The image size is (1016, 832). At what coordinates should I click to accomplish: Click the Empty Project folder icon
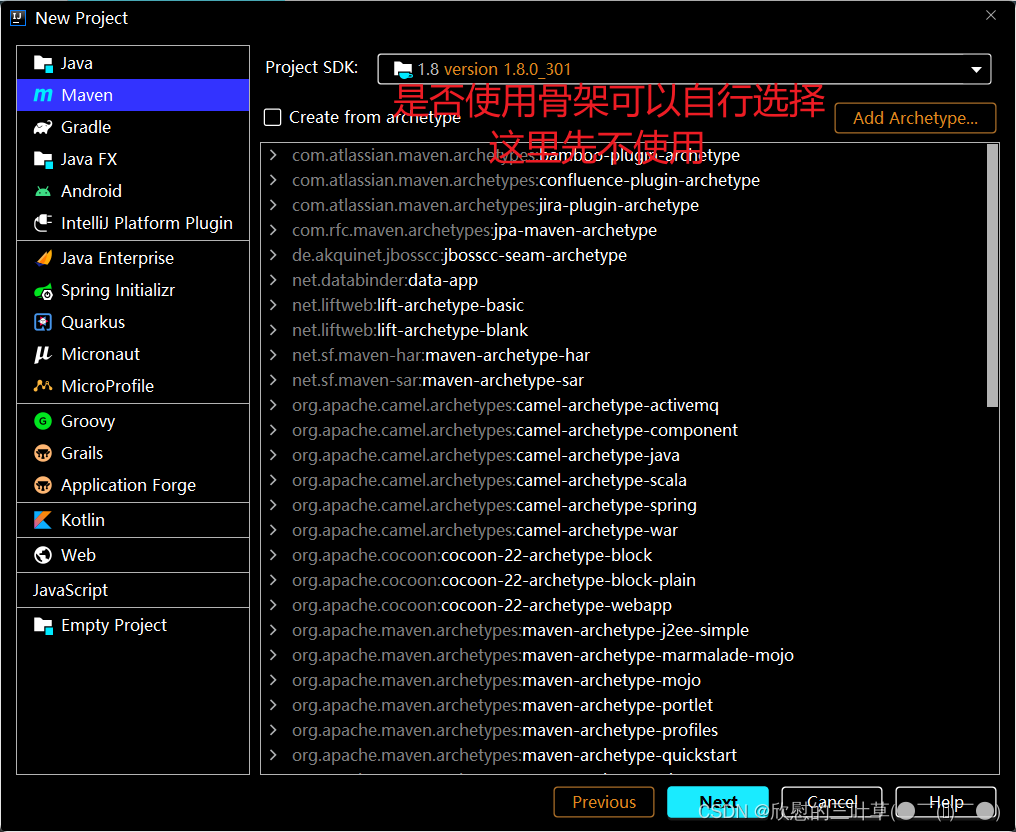(43, 625)
